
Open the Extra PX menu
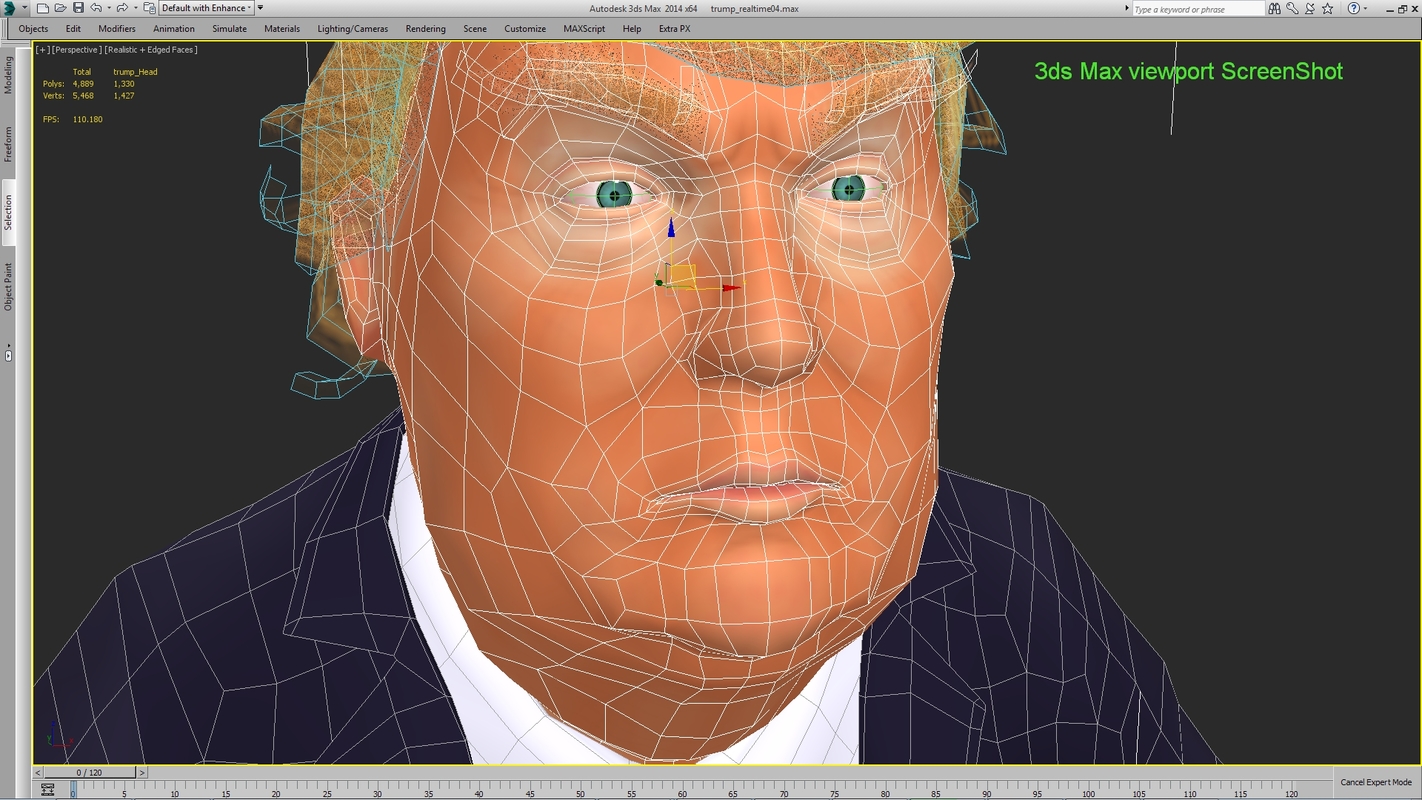click(674, 29)
